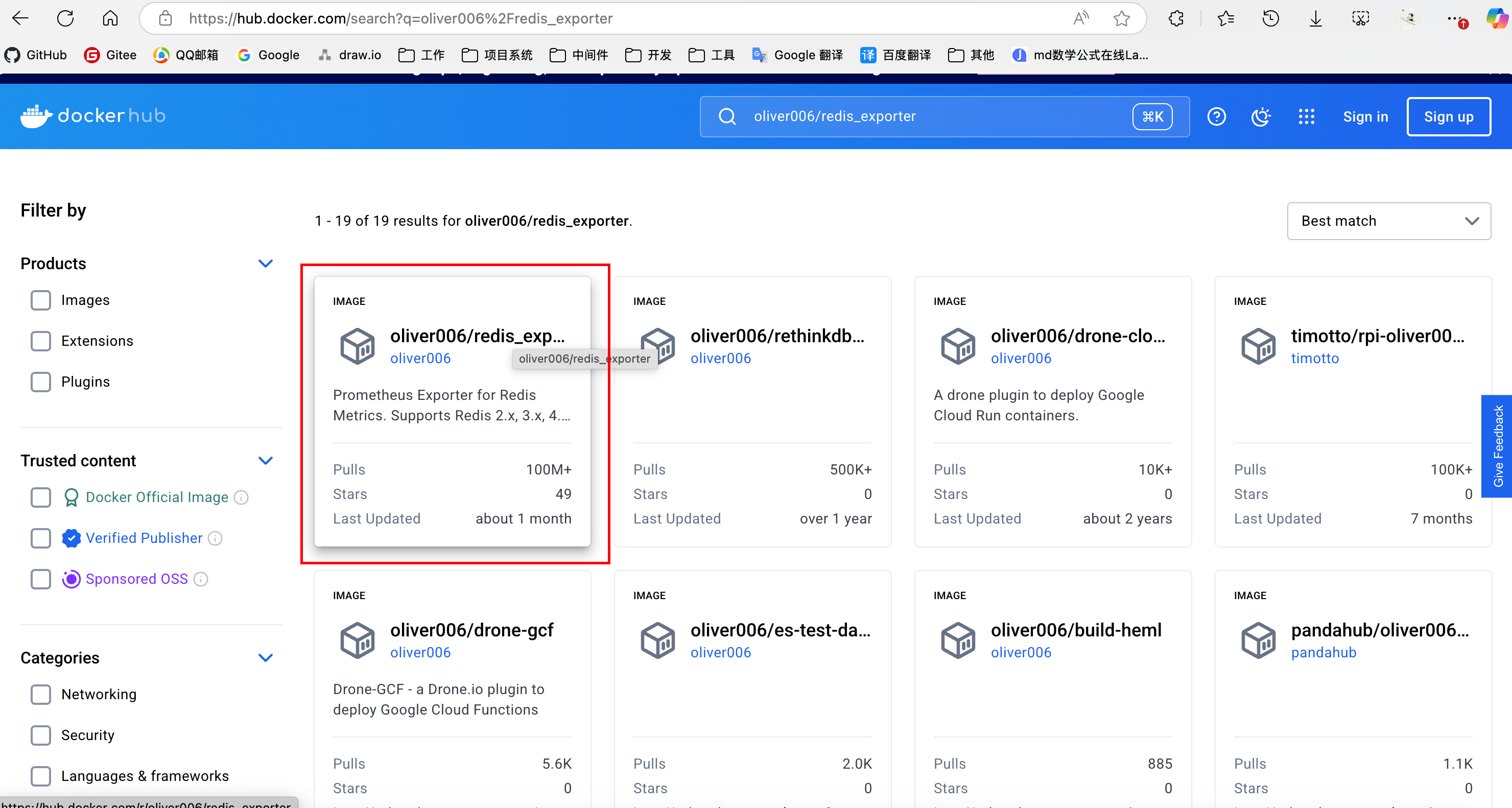Open the 工具 bookmarks folder
This screenshot has height=808, width=1512.
(x=712, y=55)
